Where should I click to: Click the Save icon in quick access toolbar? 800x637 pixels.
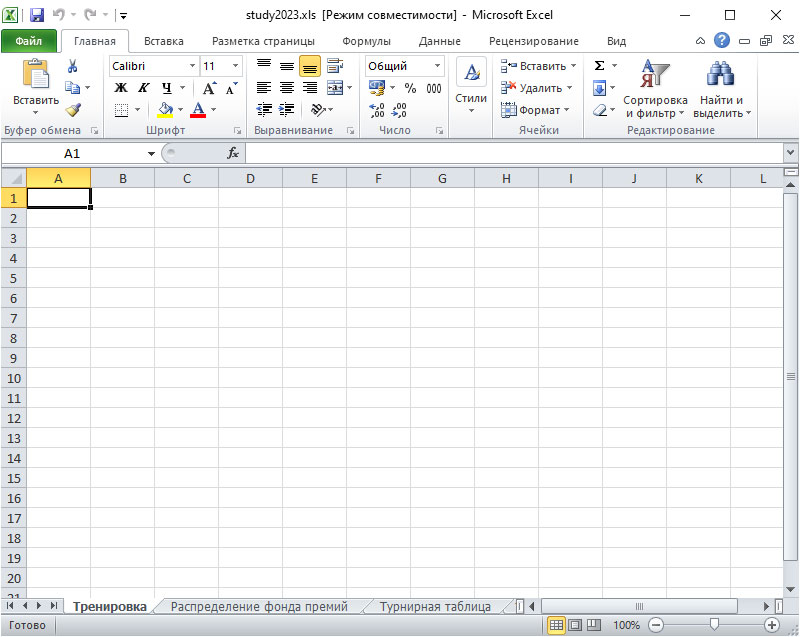(37, 15)
